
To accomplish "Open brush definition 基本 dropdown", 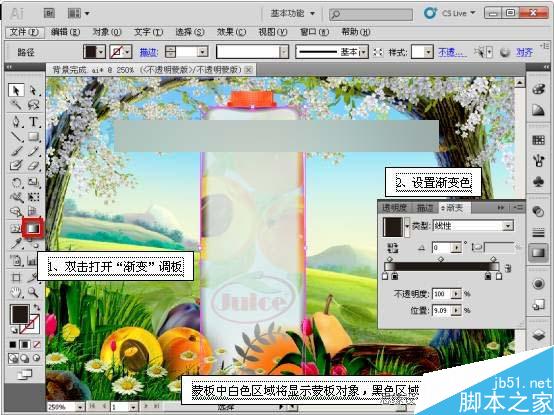I will 364,52.
